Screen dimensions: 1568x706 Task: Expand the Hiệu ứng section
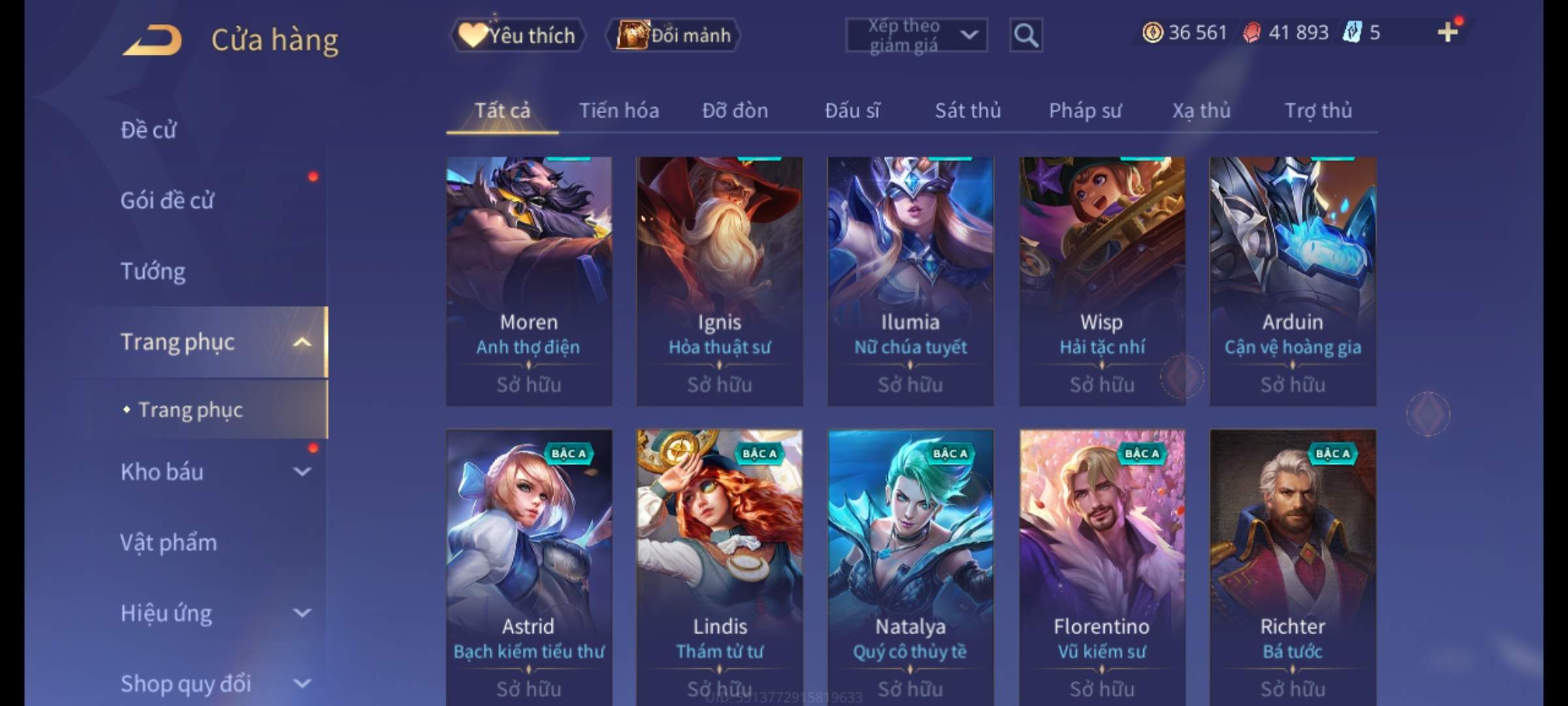[x=302, y=613]
